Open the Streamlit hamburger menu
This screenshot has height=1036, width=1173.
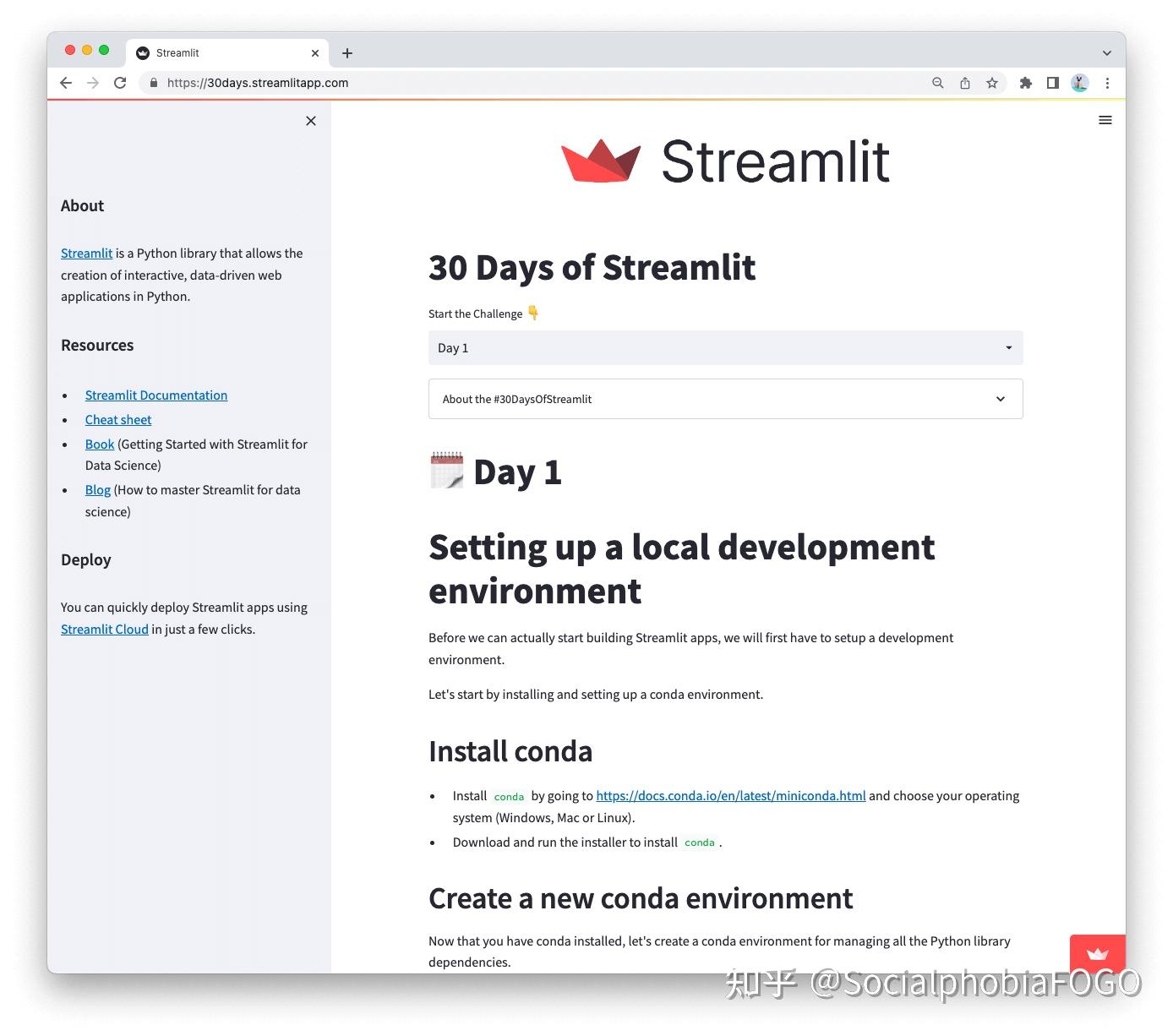coord(1105,120)
